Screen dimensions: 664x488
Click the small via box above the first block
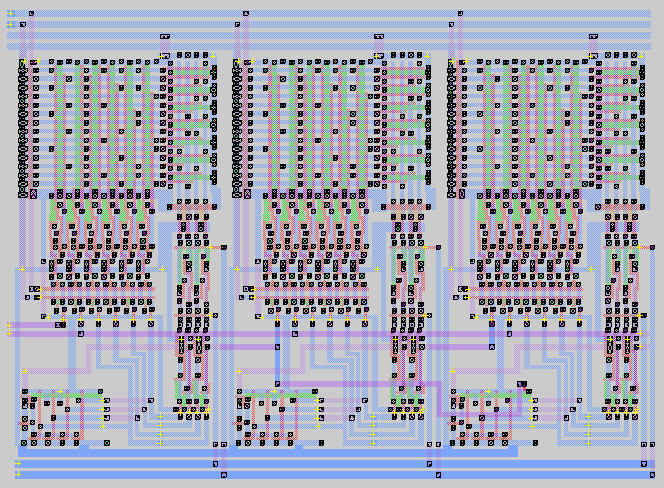(x=164, y=36)
